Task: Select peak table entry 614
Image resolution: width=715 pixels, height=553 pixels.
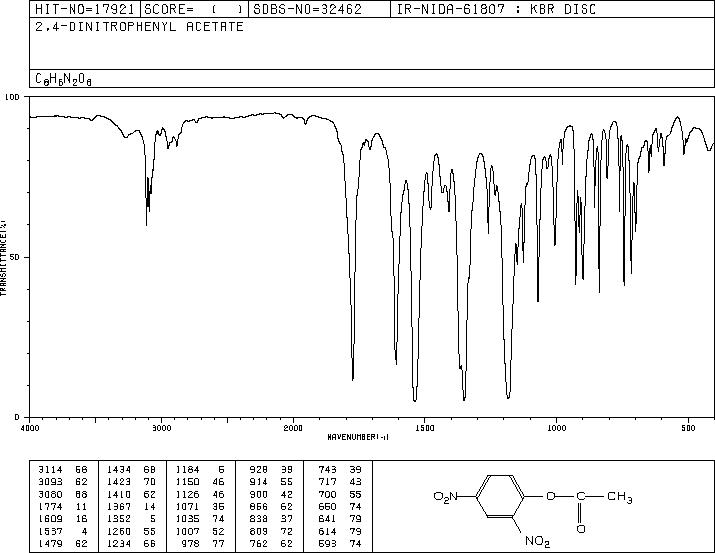Action: point(340,532)
